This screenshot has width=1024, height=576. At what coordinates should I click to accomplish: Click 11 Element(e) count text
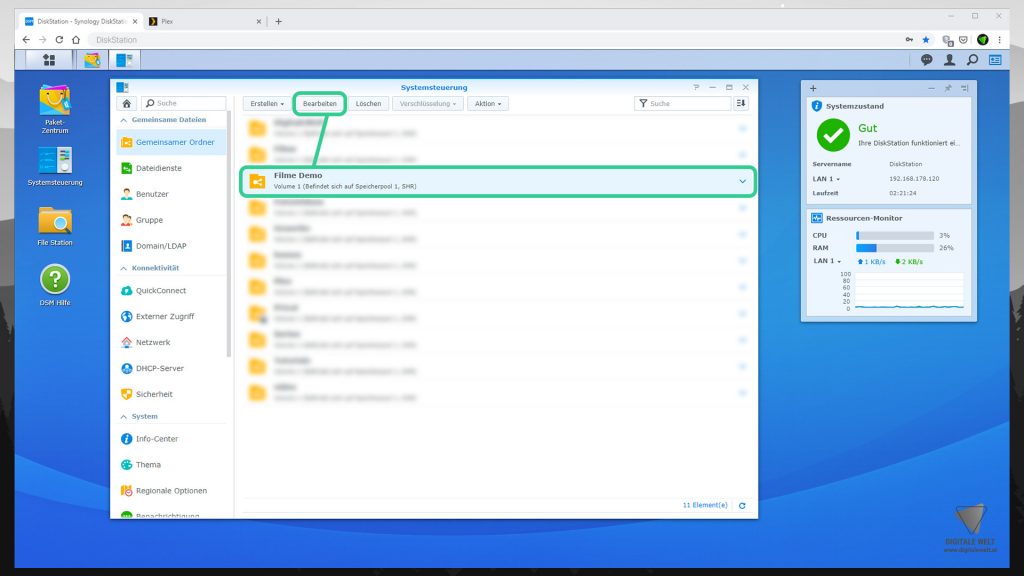pyautogui.click(x=705, y=505)
